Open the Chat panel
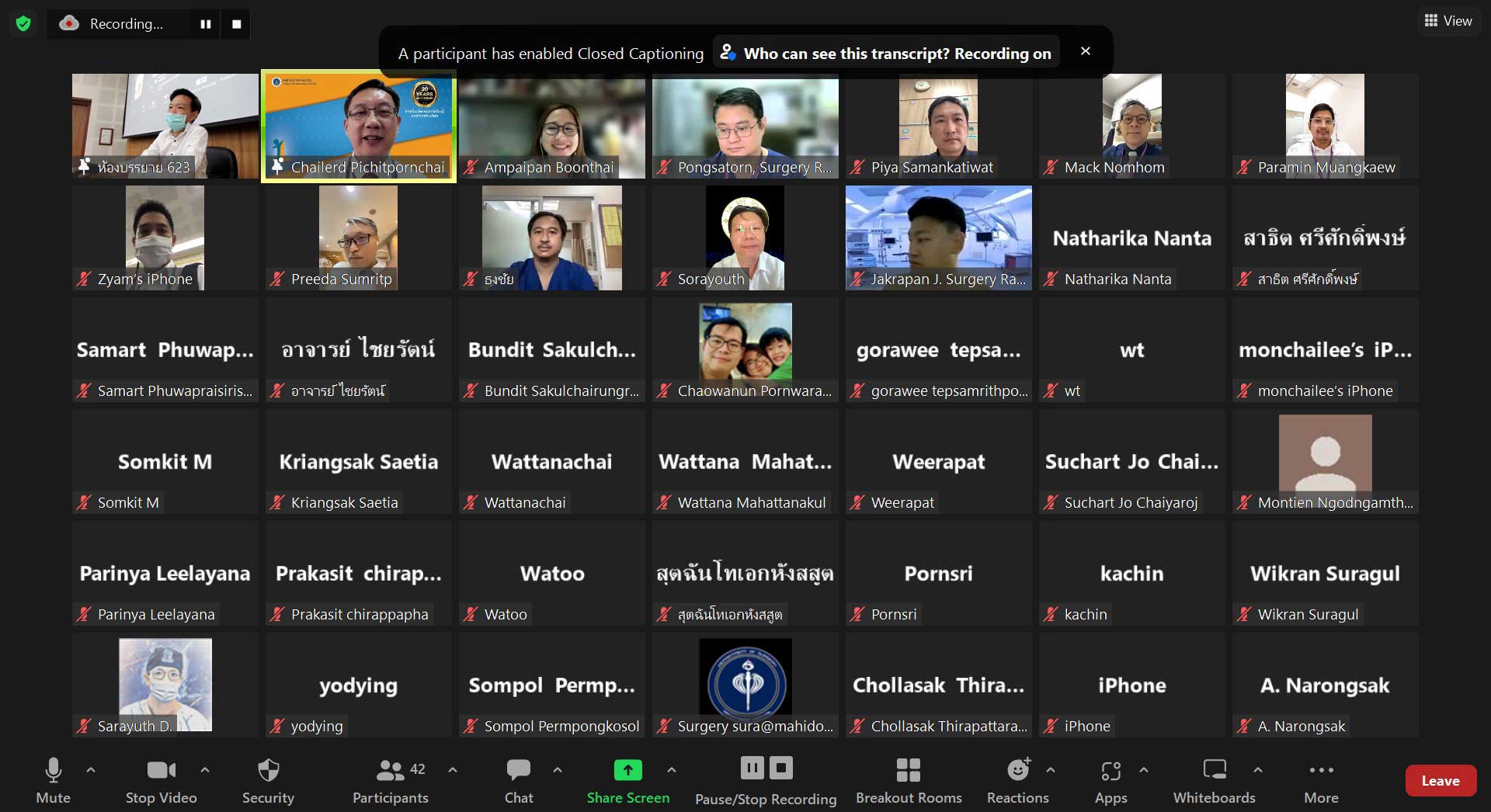Screen dimensions: 1491x812 [x=518, y=779]
